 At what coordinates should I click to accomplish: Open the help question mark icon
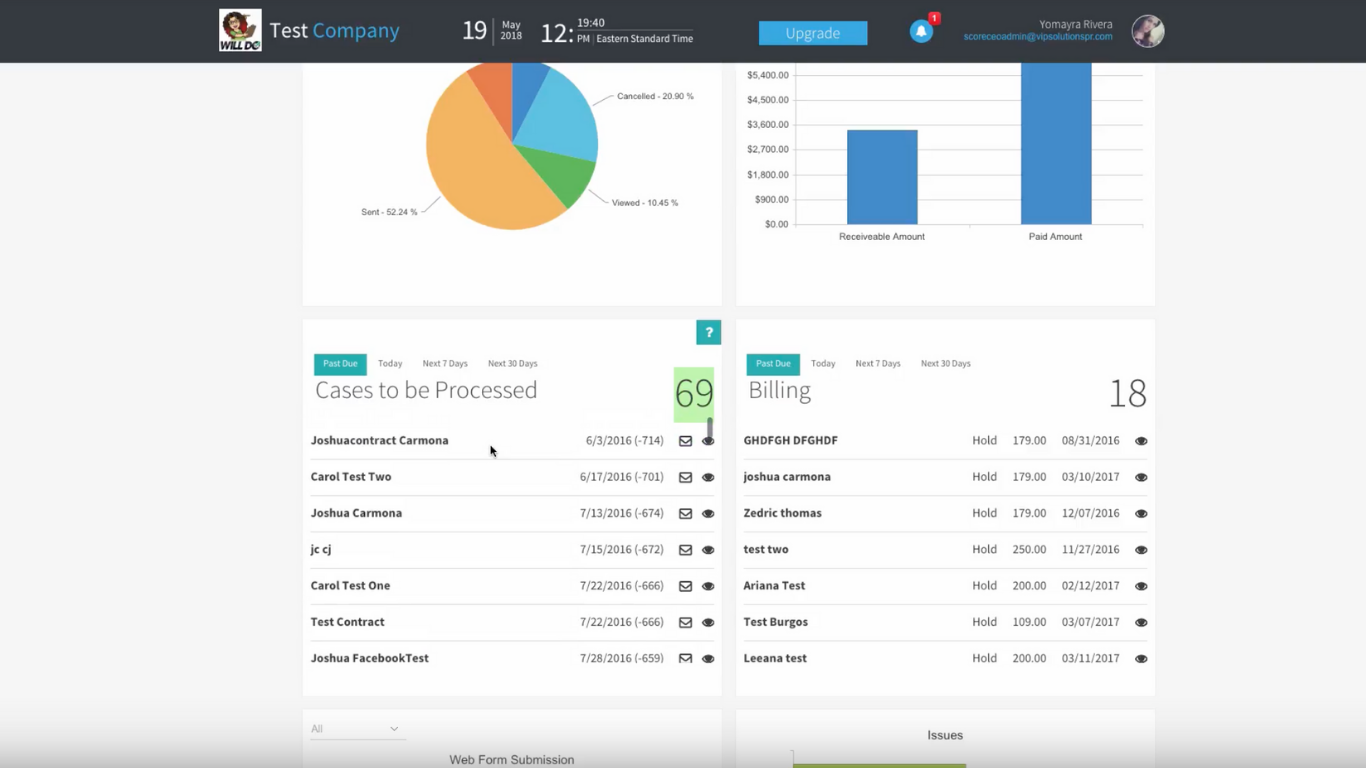pos(708,332)
